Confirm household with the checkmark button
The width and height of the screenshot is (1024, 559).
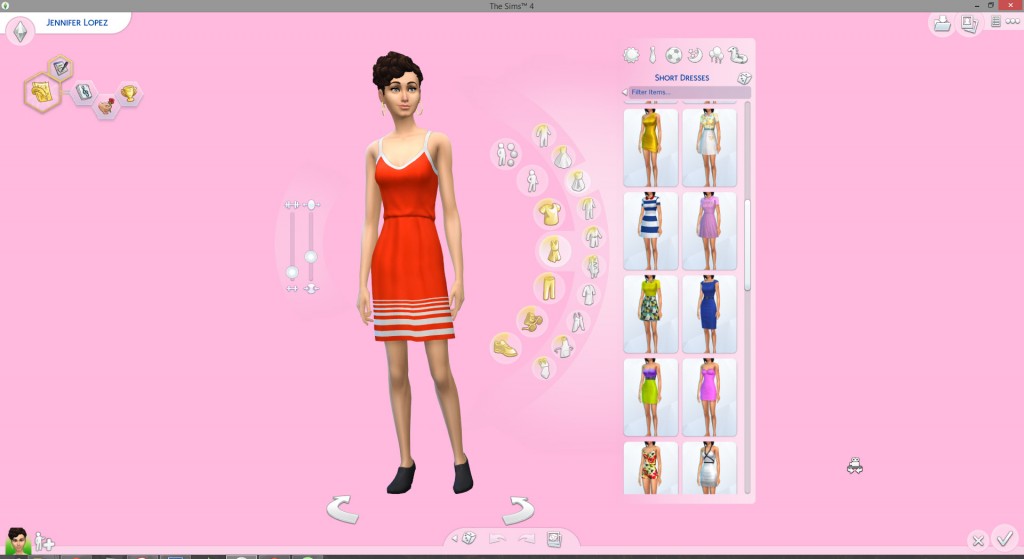coord(1004,538)
